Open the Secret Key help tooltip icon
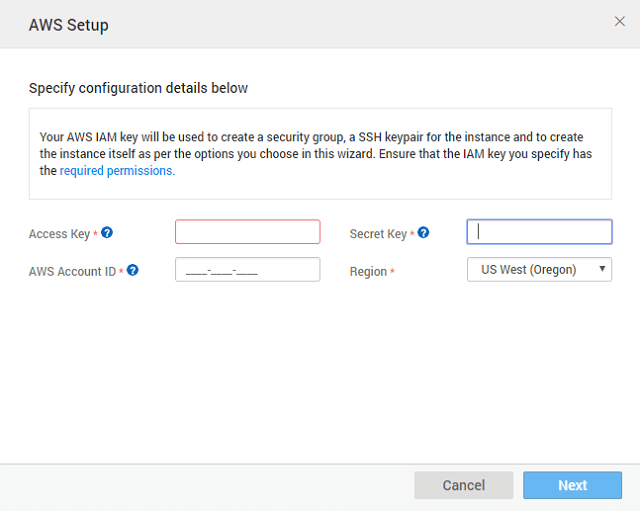 coord(423,233)
